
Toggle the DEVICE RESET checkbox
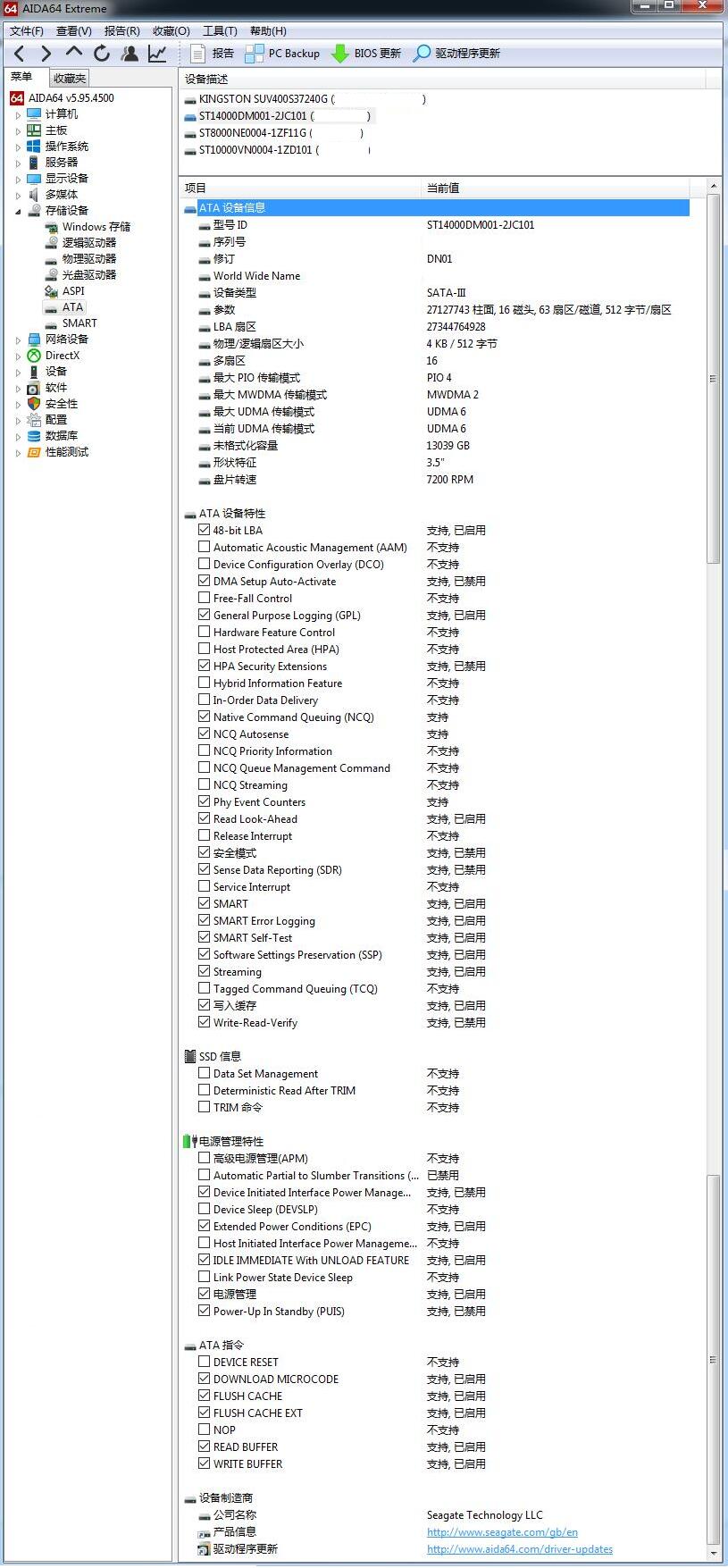pyautogui.click(x=205, y=1362)
